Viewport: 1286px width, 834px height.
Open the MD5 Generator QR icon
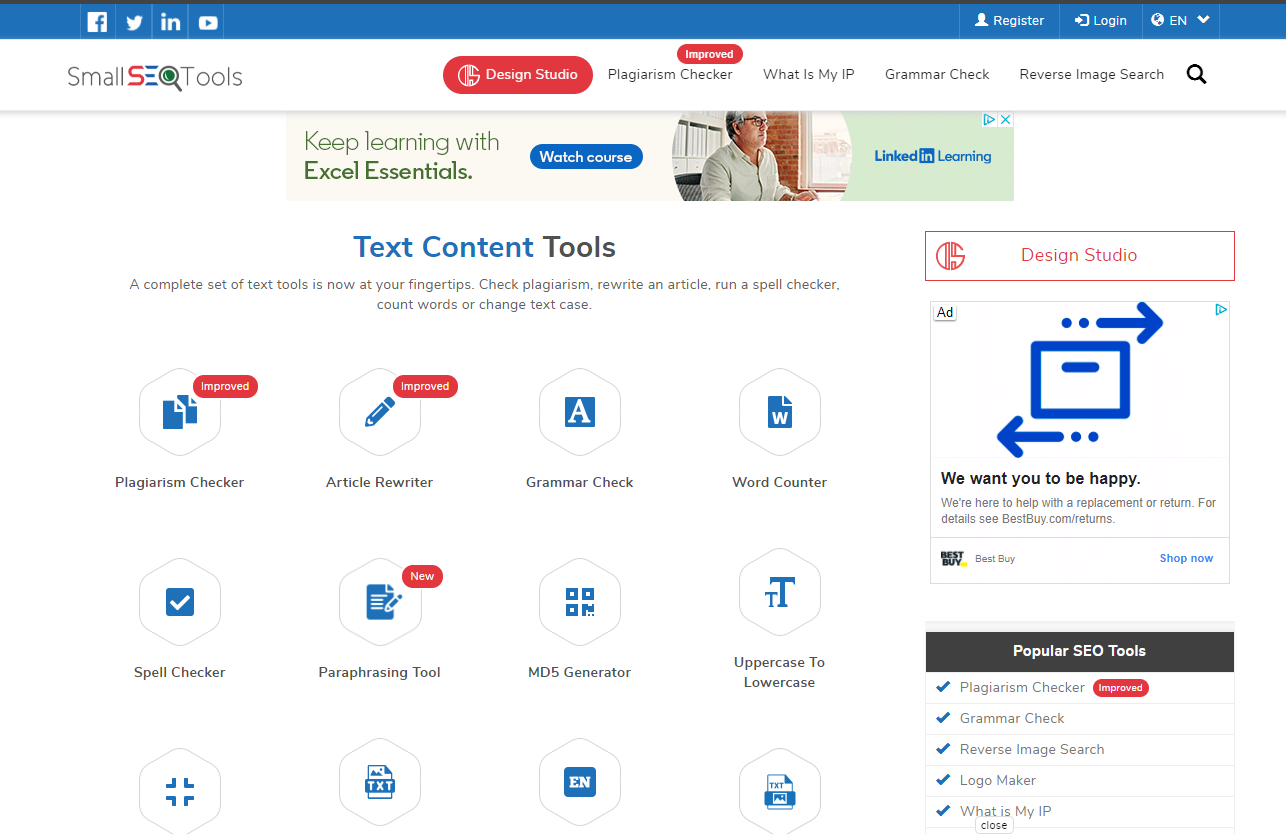[580, 601]
